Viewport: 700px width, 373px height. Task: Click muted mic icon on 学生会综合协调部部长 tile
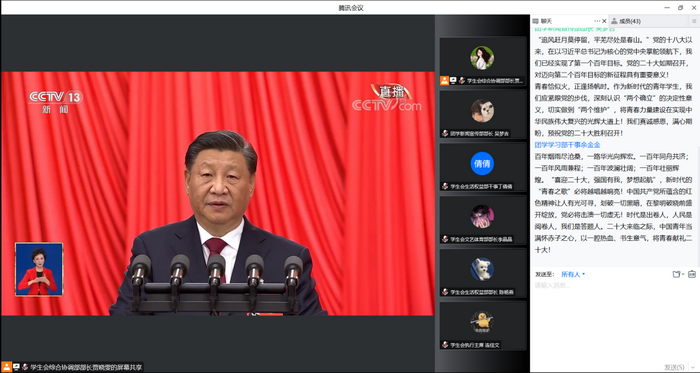[x=462, y=81]
